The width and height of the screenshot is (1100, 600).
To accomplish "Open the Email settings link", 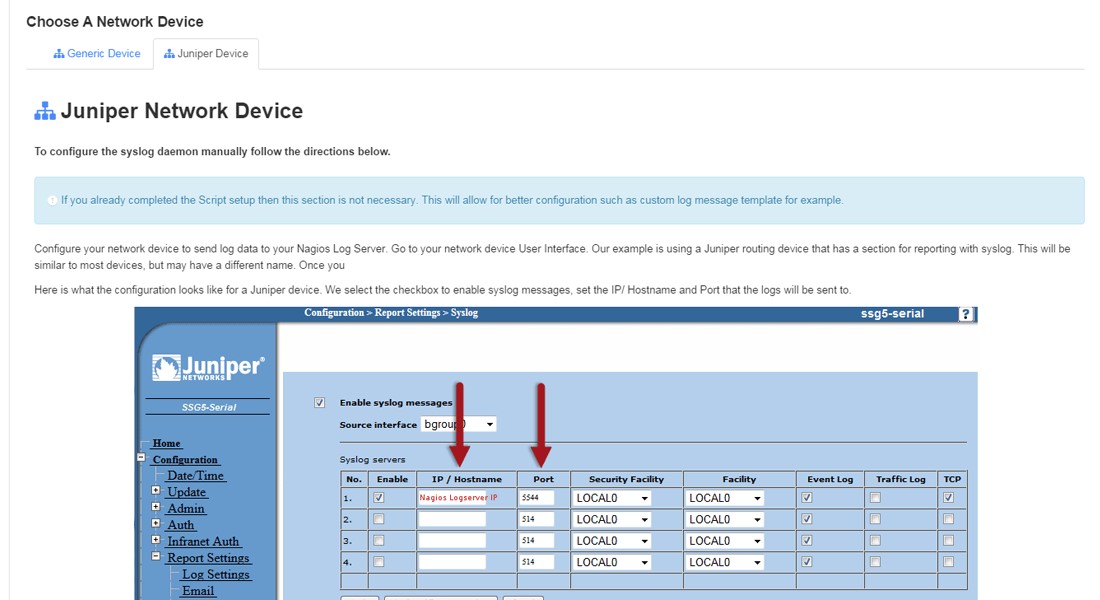I will (x=197, y=590).
